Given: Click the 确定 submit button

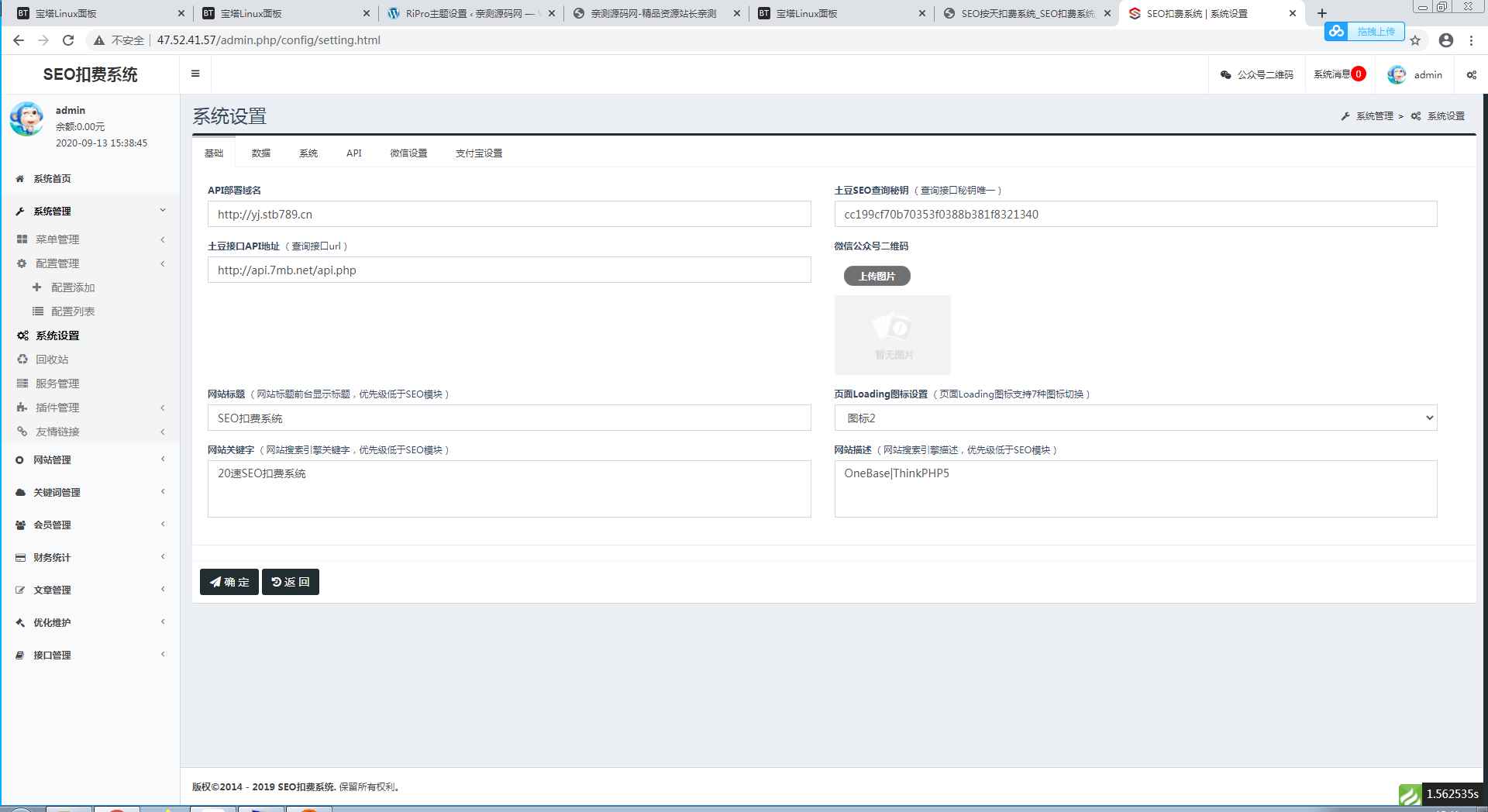Looking at the screenshot, I should pos(229,582).
